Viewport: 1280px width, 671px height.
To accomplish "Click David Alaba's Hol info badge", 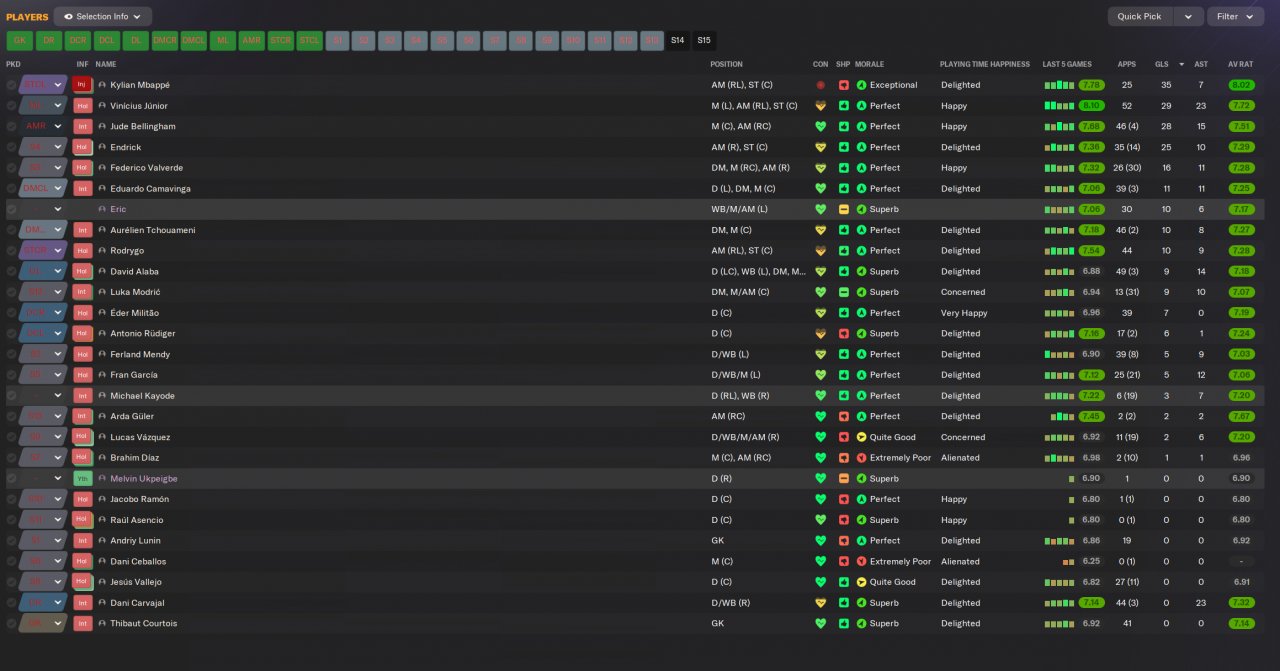I will pos(82,271).
